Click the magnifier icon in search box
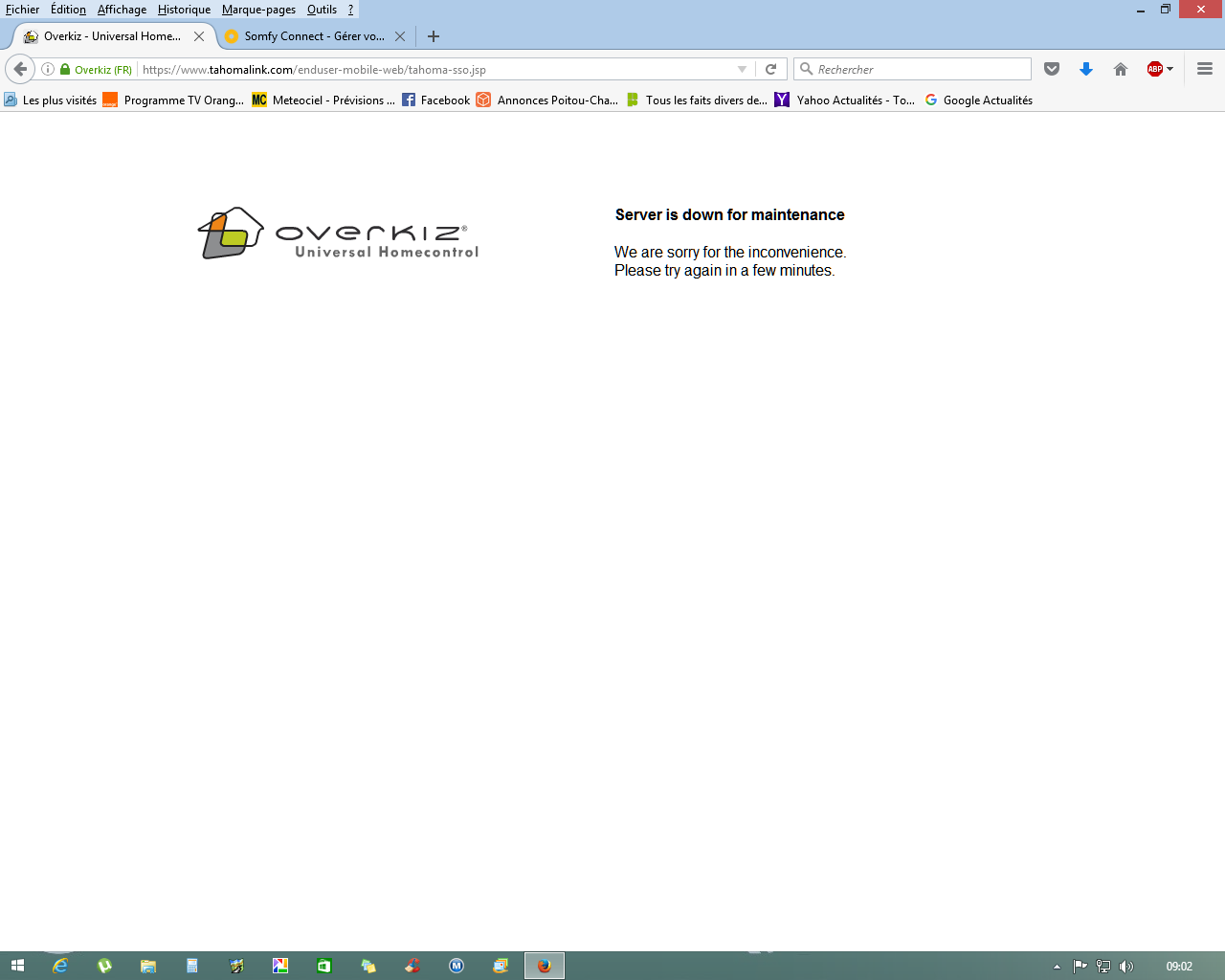The image size is (1225, 980). [806, 69]
